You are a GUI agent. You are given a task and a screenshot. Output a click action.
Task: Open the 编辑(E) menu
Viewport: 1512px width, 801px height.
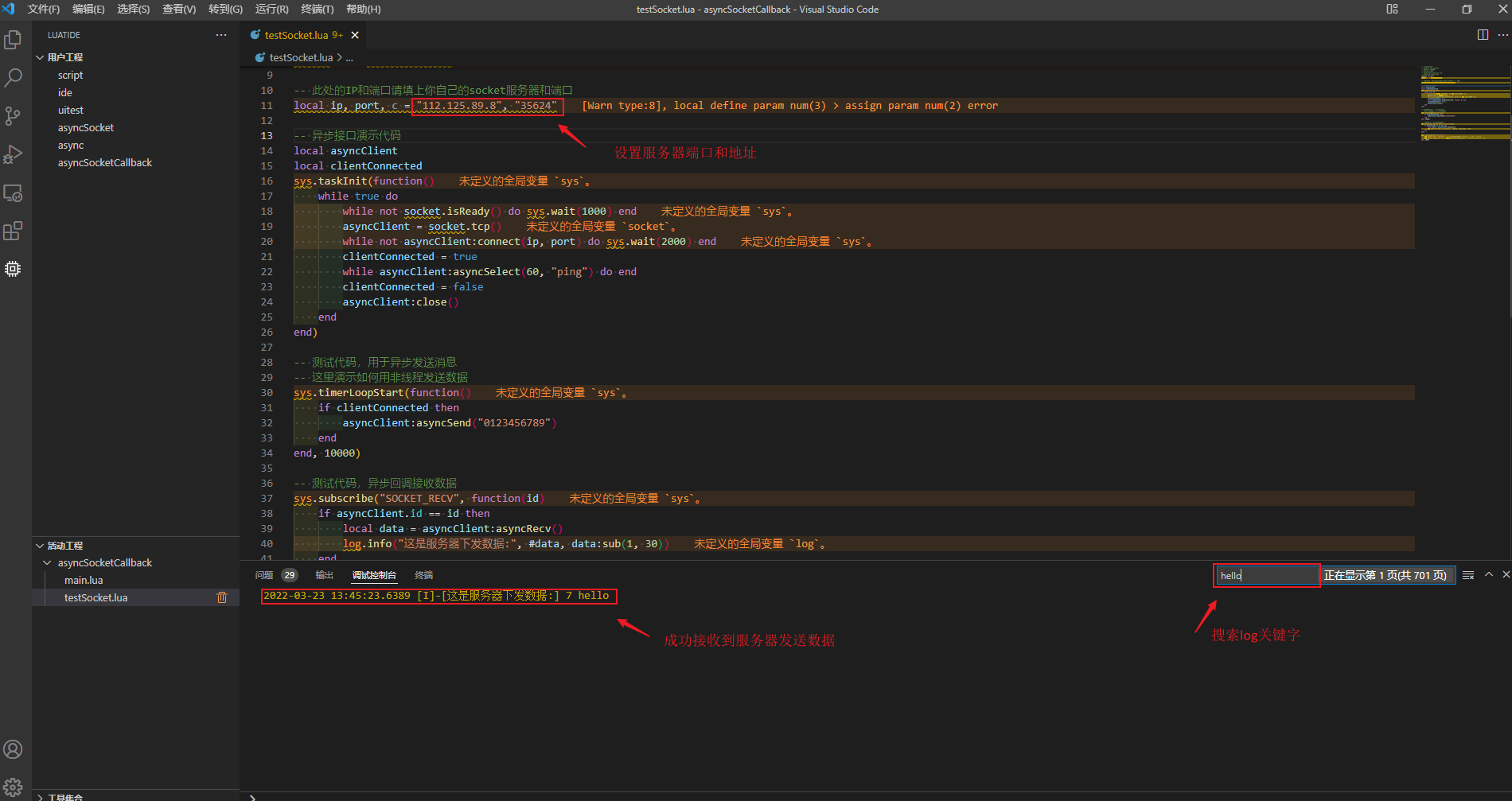tap(88, 10)
